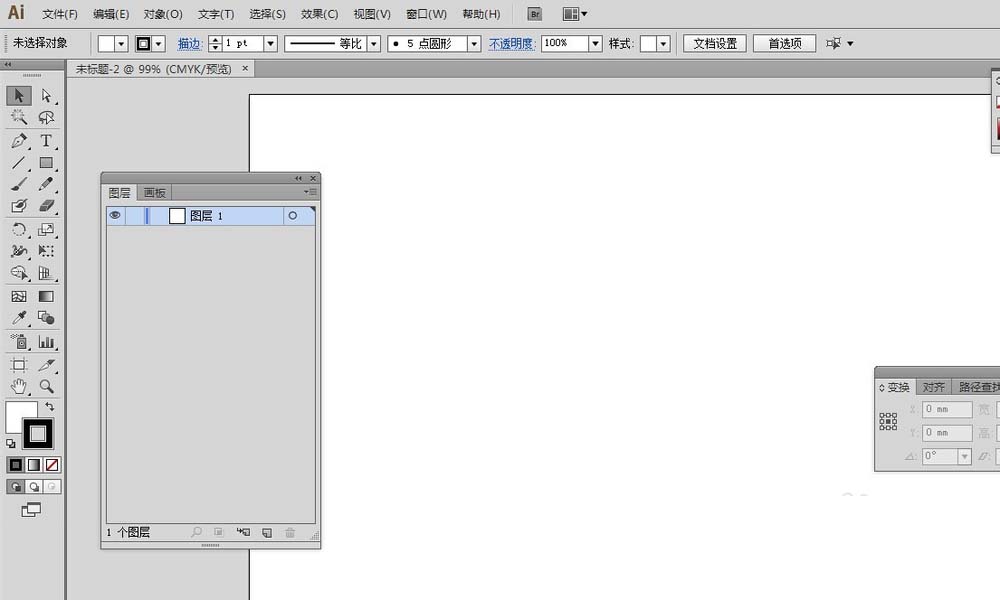The width and height of the screenshot is (1000, 600).
Task: Select the Blob Brush tool
Action: [x=18, y=206]
